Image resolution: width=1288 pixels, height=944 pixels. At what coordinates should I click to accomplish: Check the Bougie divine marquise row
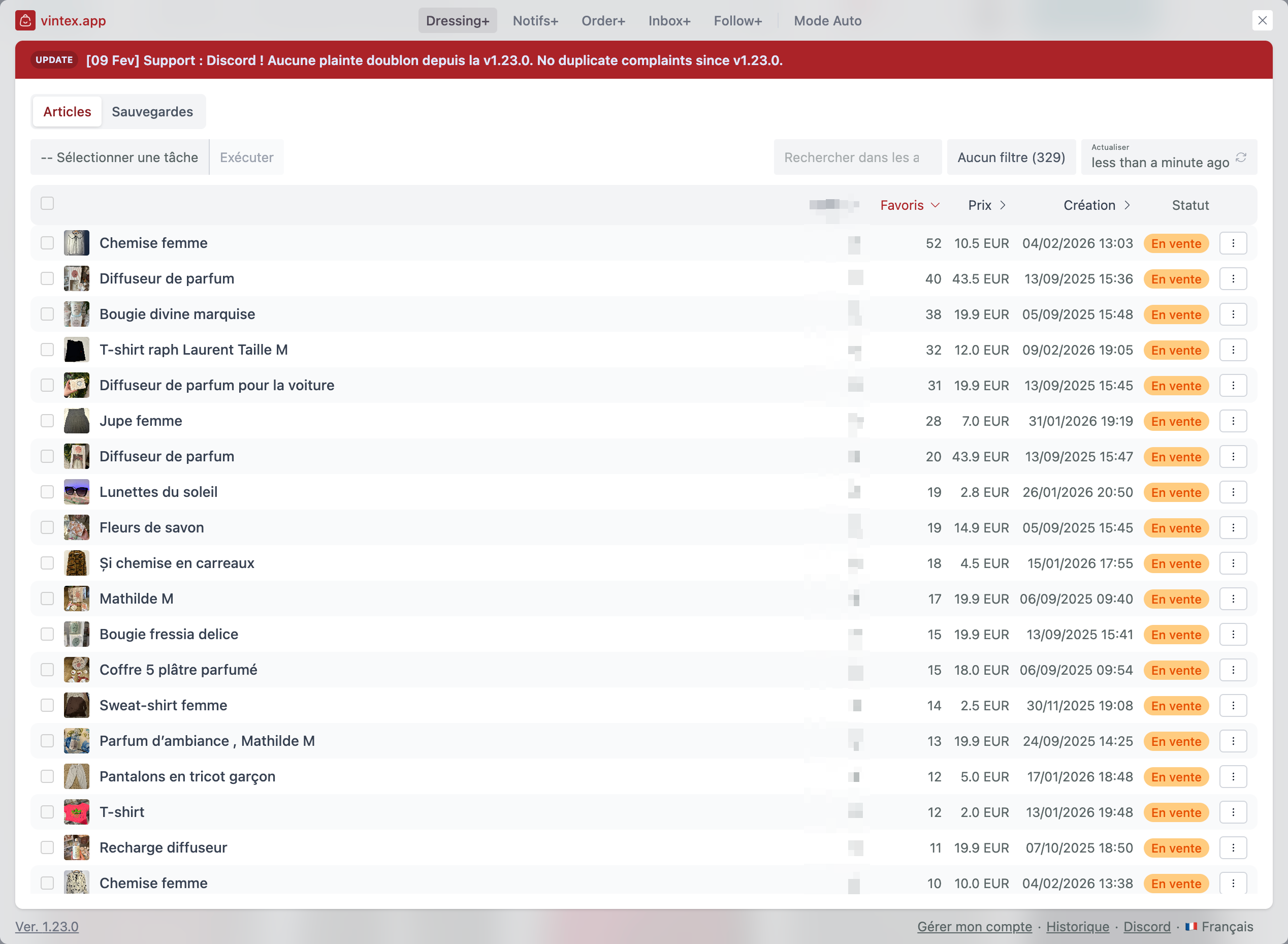(x=47, y=313)
